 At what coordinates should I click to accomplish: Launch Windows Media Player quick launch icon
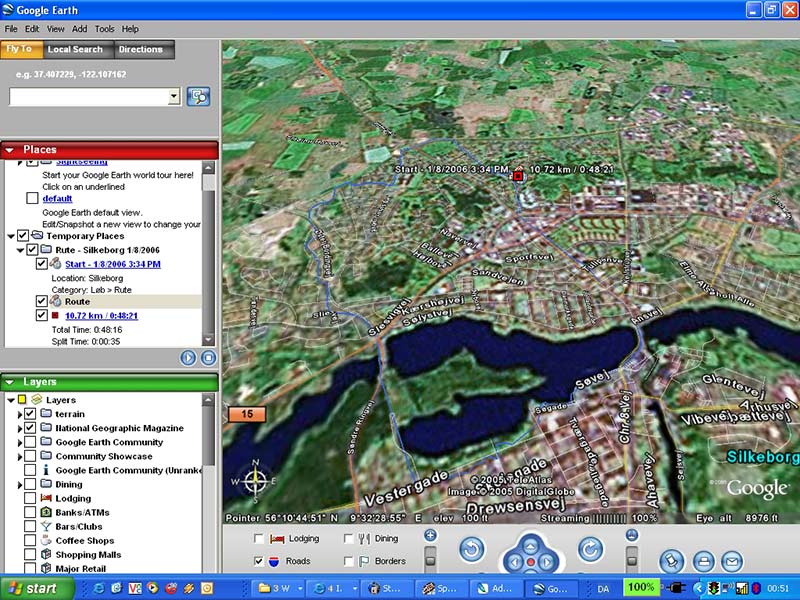coord(153,588)
